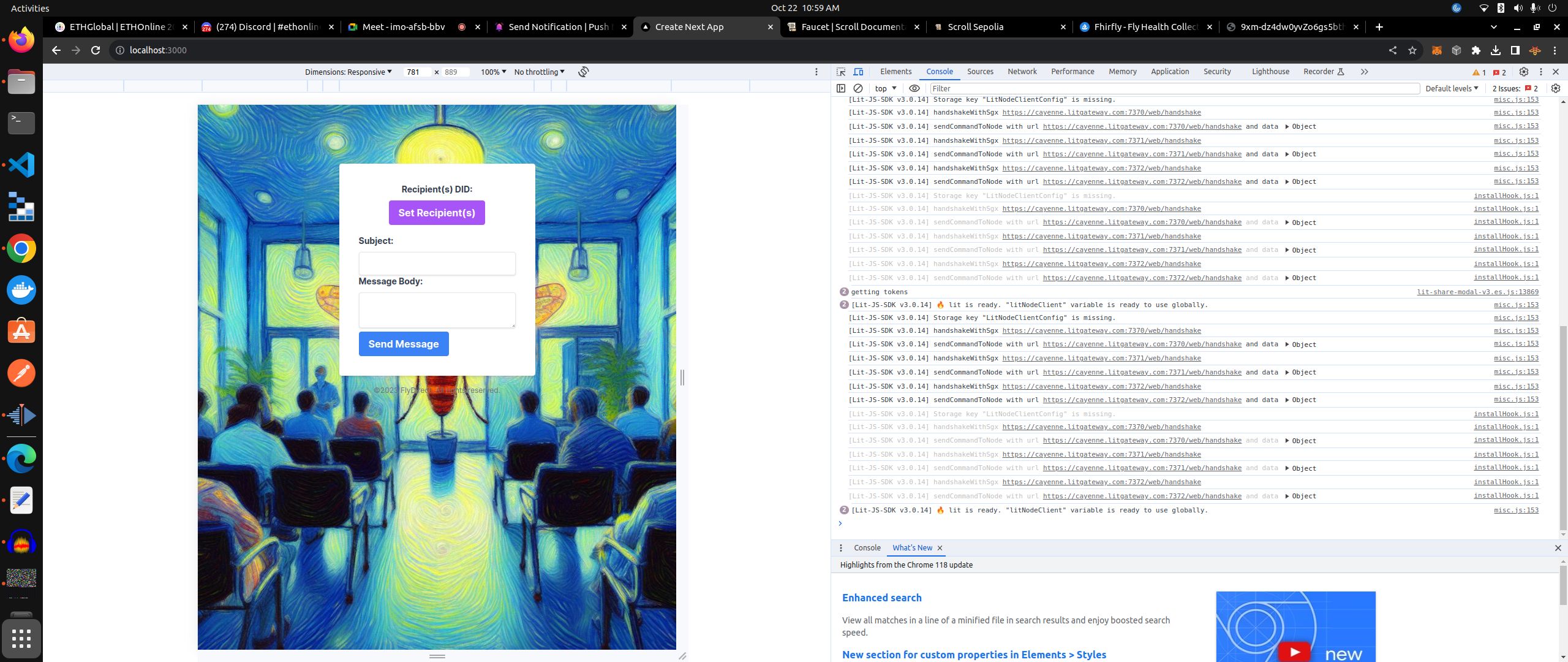Click viewport bottom resize handle
1568x662 pixels.
[x=437, y=656]
